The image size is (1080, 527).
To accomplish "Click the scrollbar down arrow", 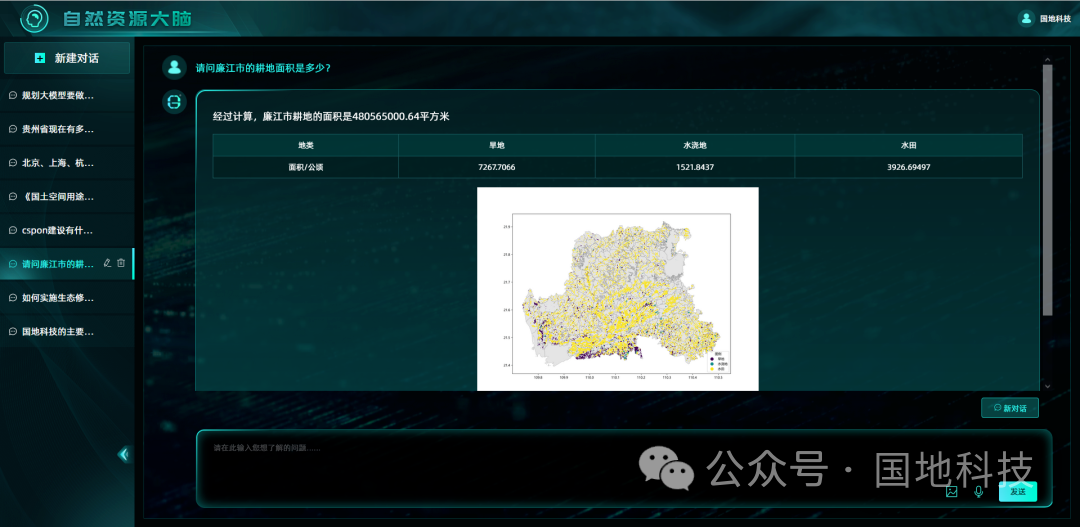I will tap(1048, 386).
